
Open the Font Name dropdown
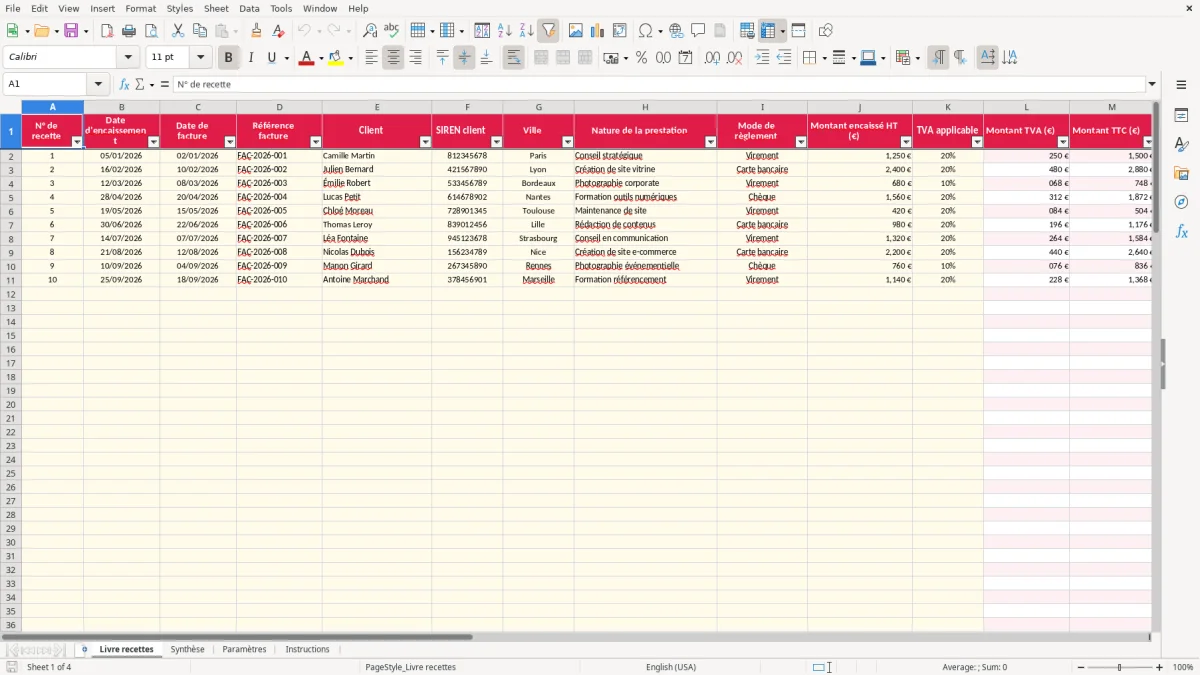tap(128, 58)
